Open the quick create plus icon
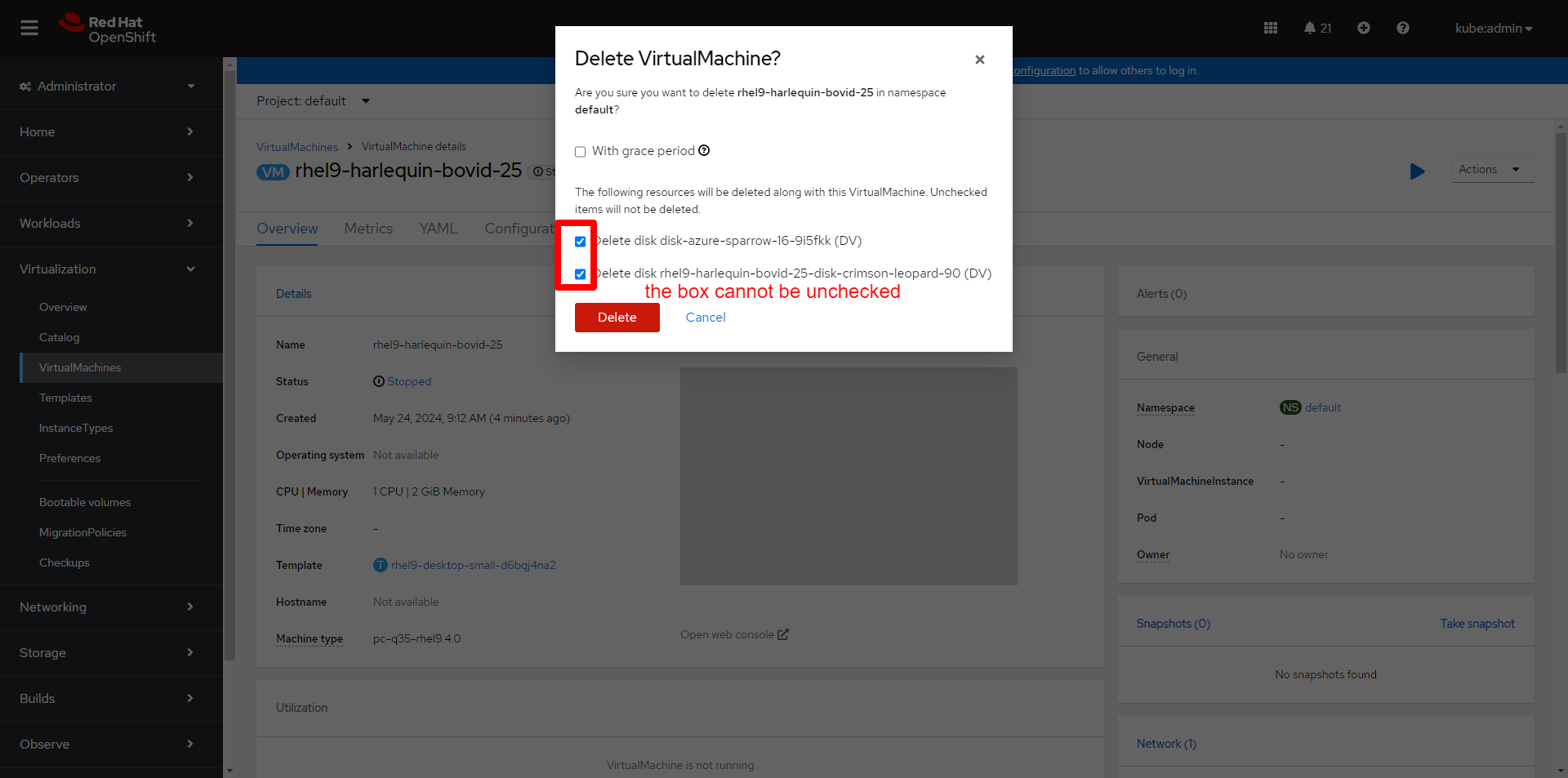Screen dimensions: 1568x778 [1364, 28]
